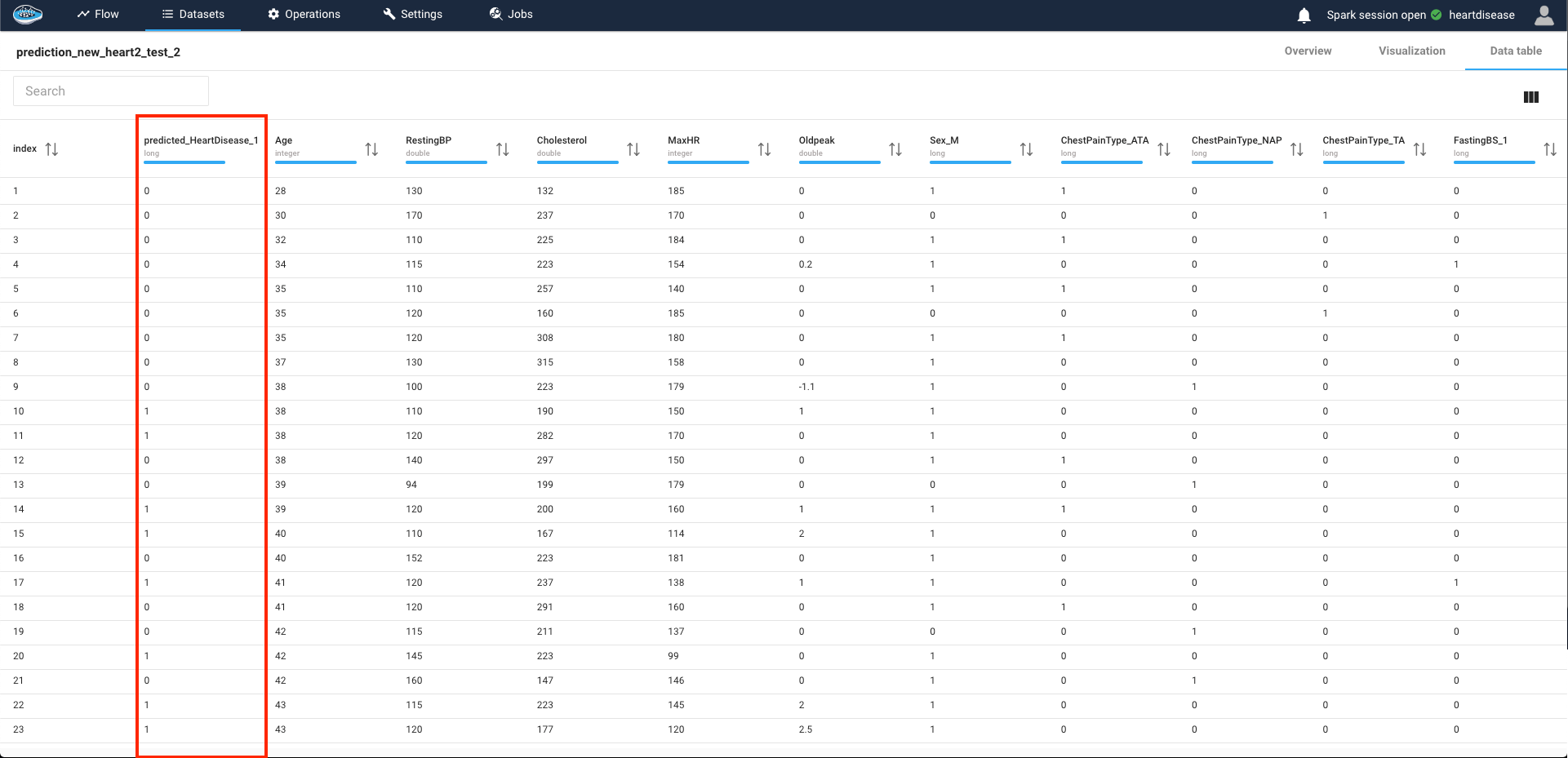Click the predicted_HeartDisease_1 column header
Screen dimensions: 1568x758
(201, 140)
